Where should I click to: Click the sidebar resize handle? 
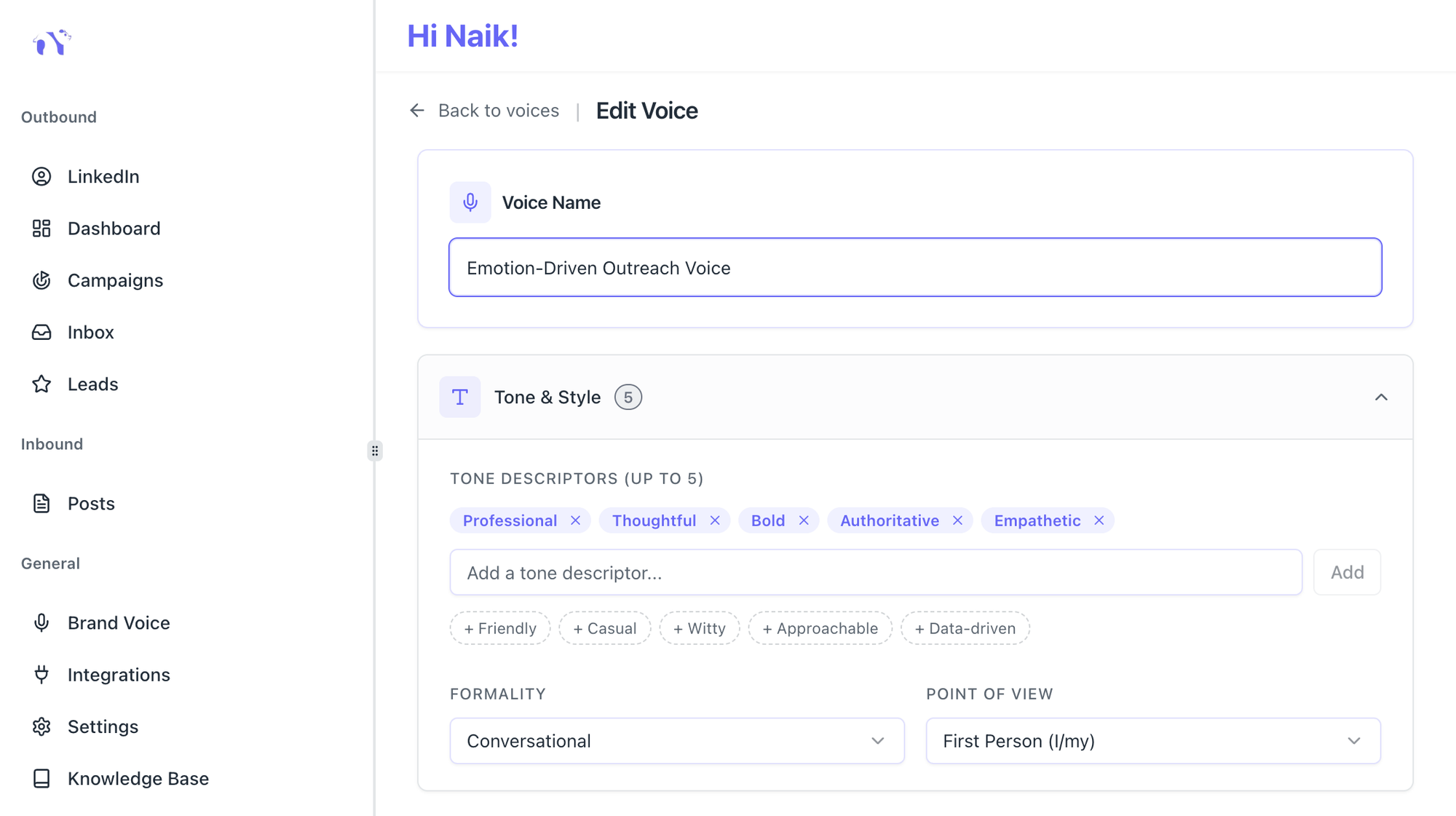[x=375, y=451]
